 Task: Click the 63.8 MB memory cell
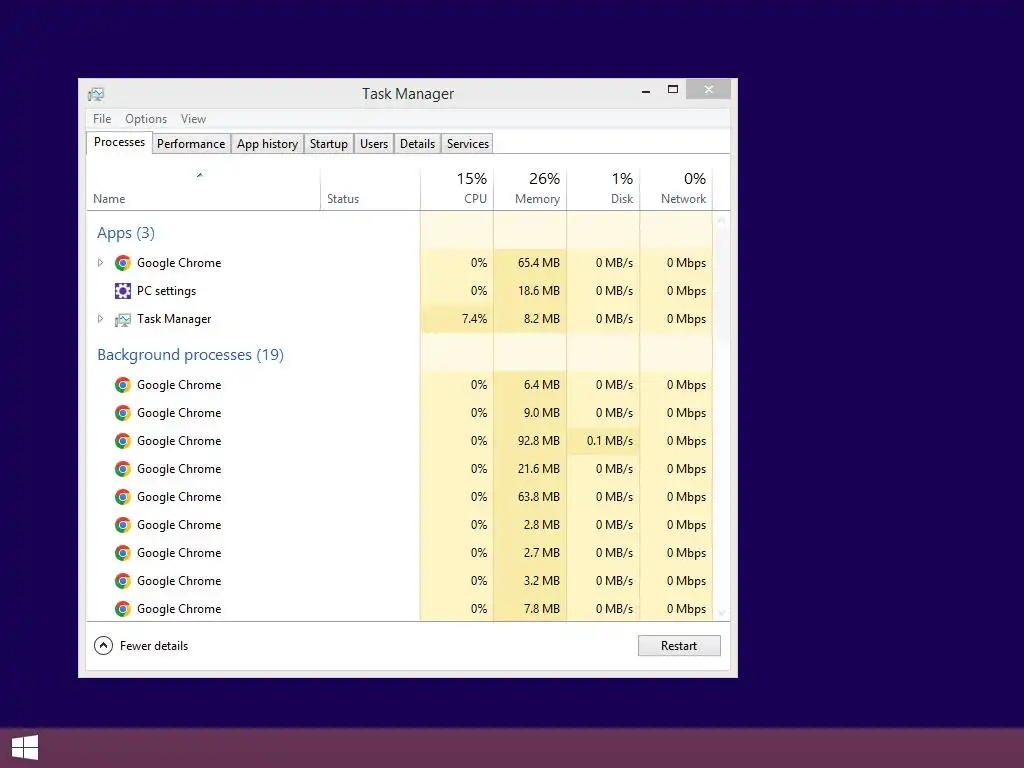[530, 498]
